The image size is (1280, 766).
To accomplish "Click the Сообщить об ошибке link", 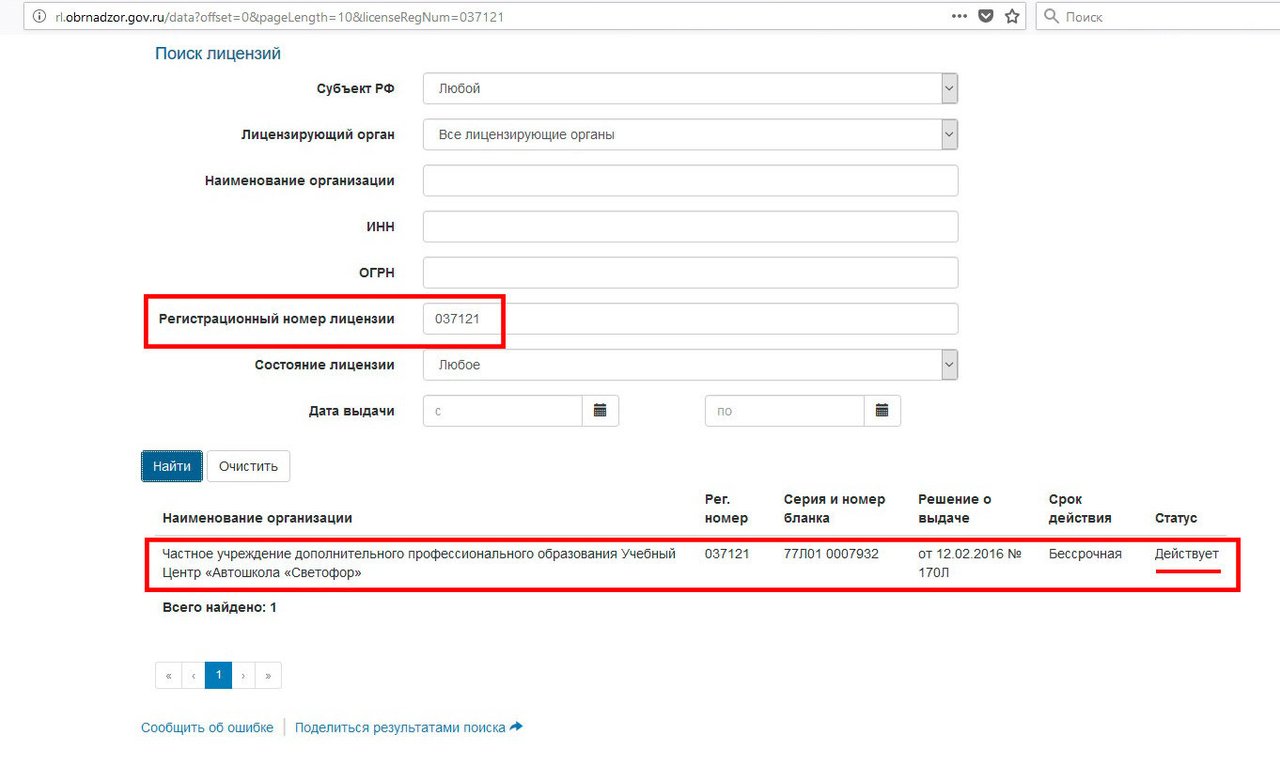I will [207, 728].
